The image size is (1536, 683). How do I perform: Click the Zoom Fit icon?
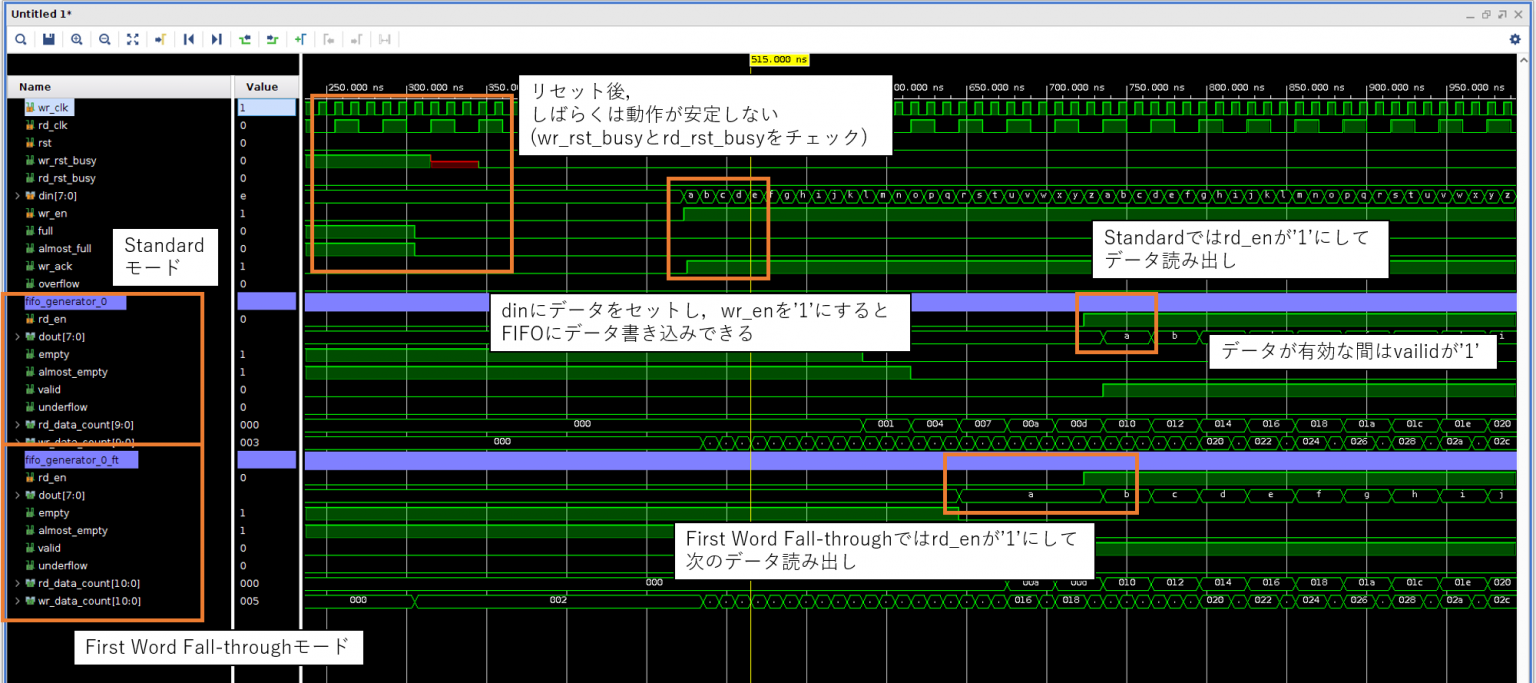(x=132, y=39)
